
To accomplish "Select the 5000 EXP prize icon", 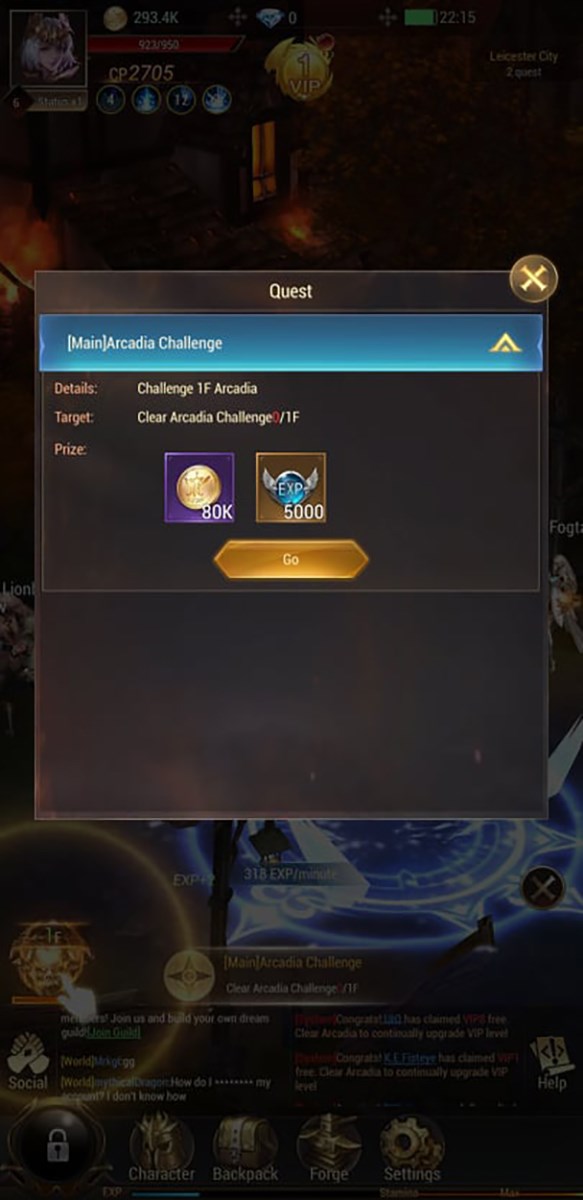I will [291, 487].
